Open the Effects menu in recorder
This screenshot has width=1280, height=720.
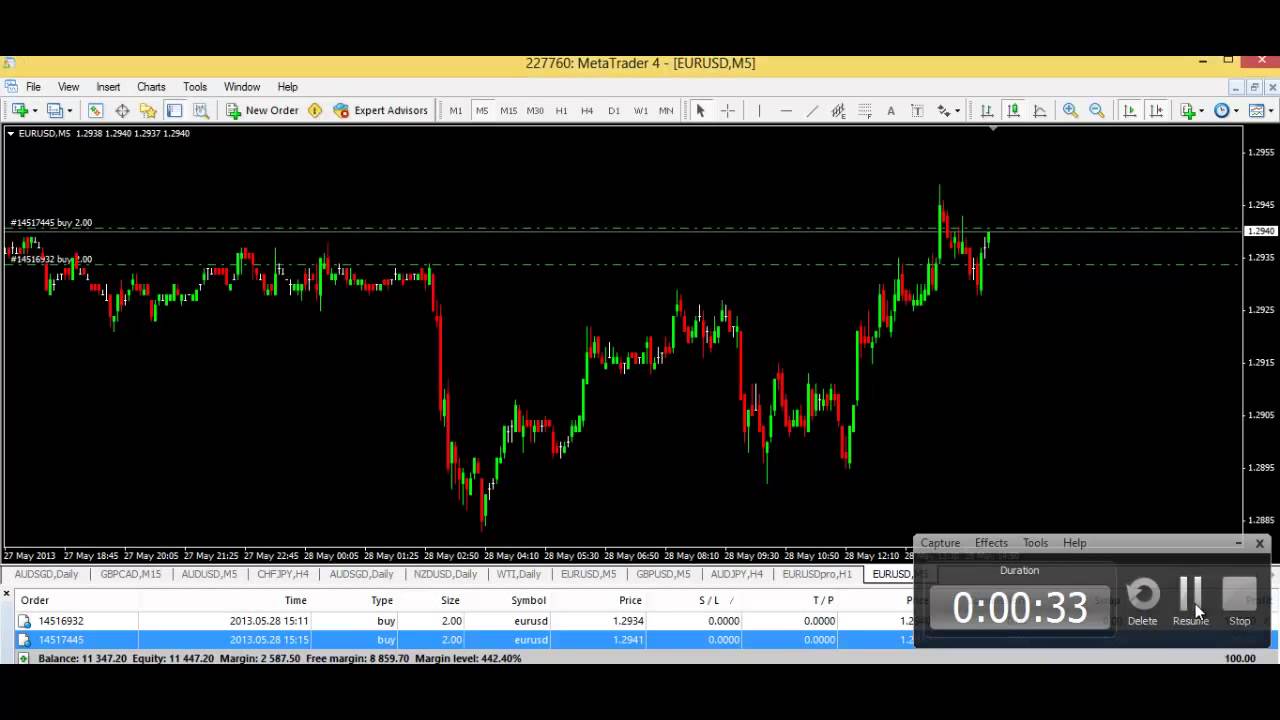(x=991, y=543)
